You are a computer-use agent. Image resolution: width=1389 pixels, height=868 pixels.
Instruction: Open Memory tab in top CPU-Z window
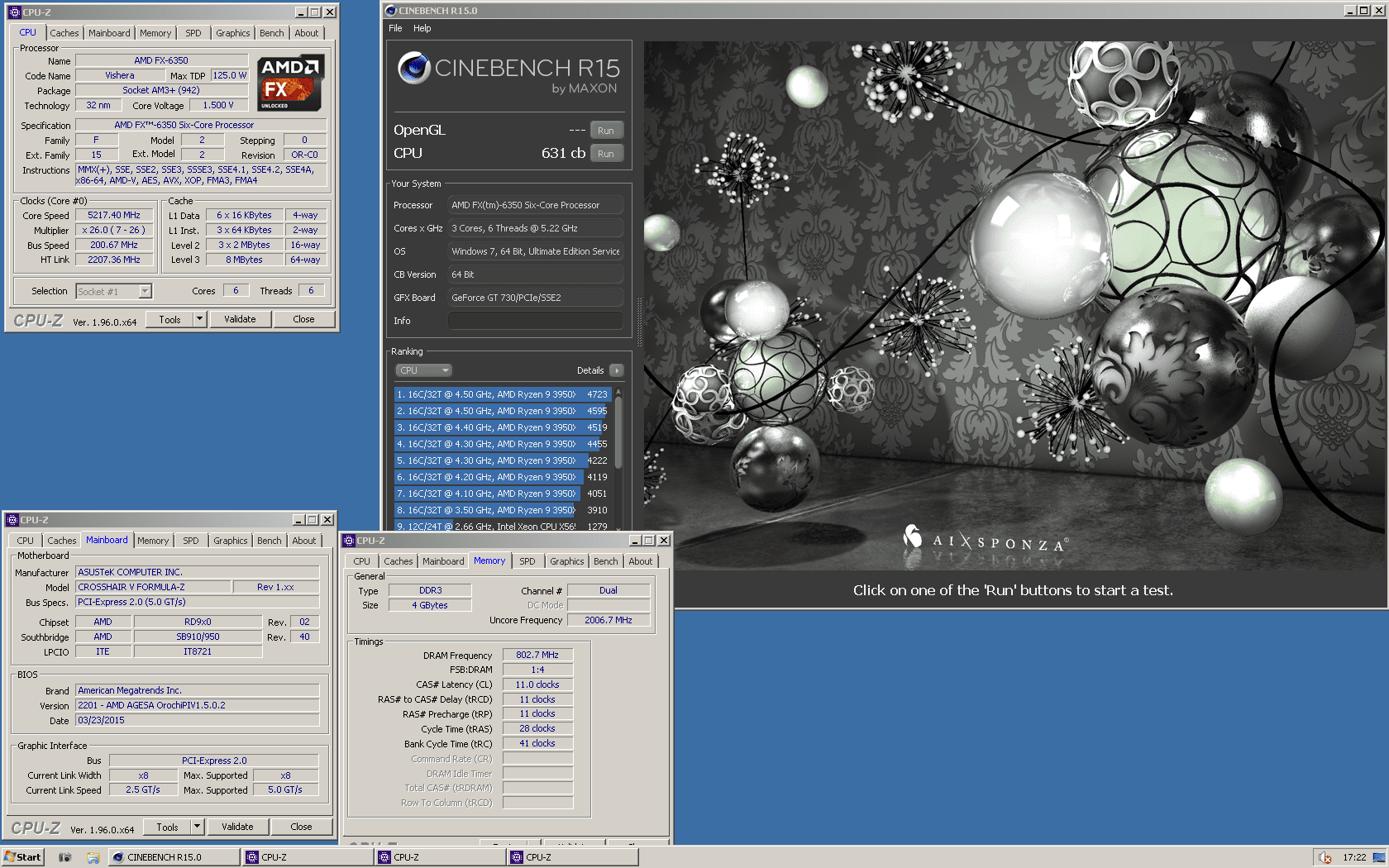point(155,33)
